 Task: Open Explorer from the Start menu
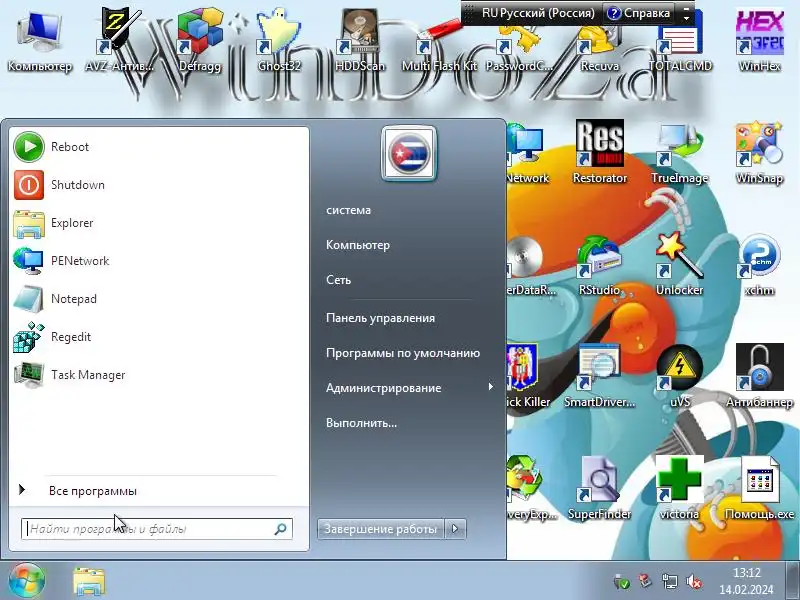coord(159,223)
